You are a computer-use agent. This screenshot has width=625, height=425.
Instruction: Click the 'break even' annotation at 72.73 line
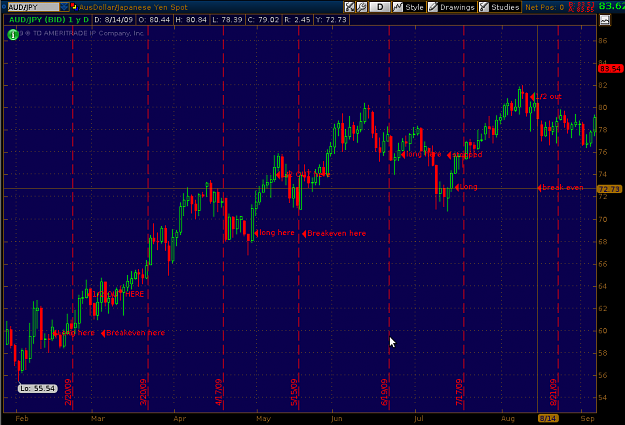tap(560, 187)
